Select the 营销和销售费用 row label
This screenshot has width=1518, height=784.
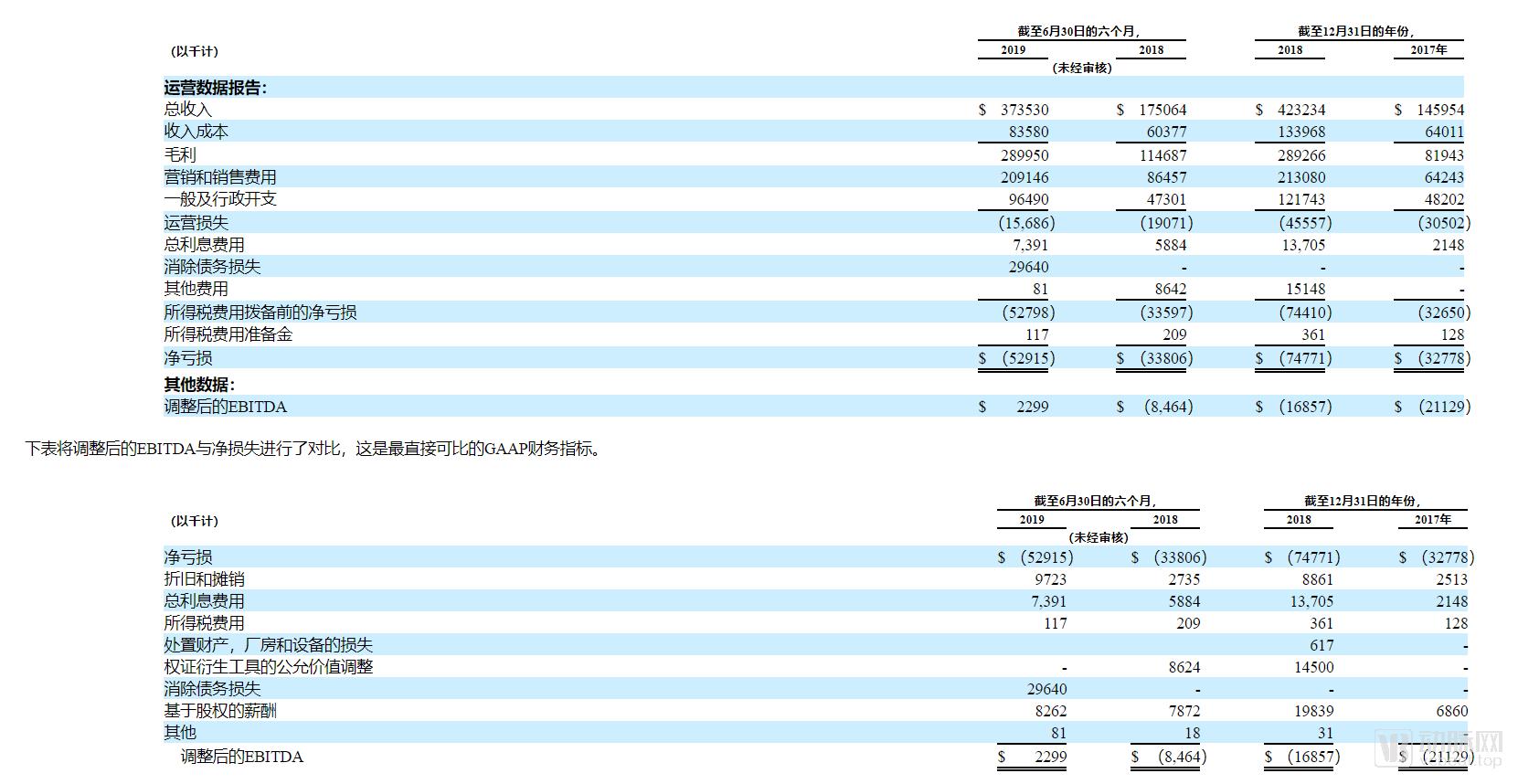tap(219, 177)
